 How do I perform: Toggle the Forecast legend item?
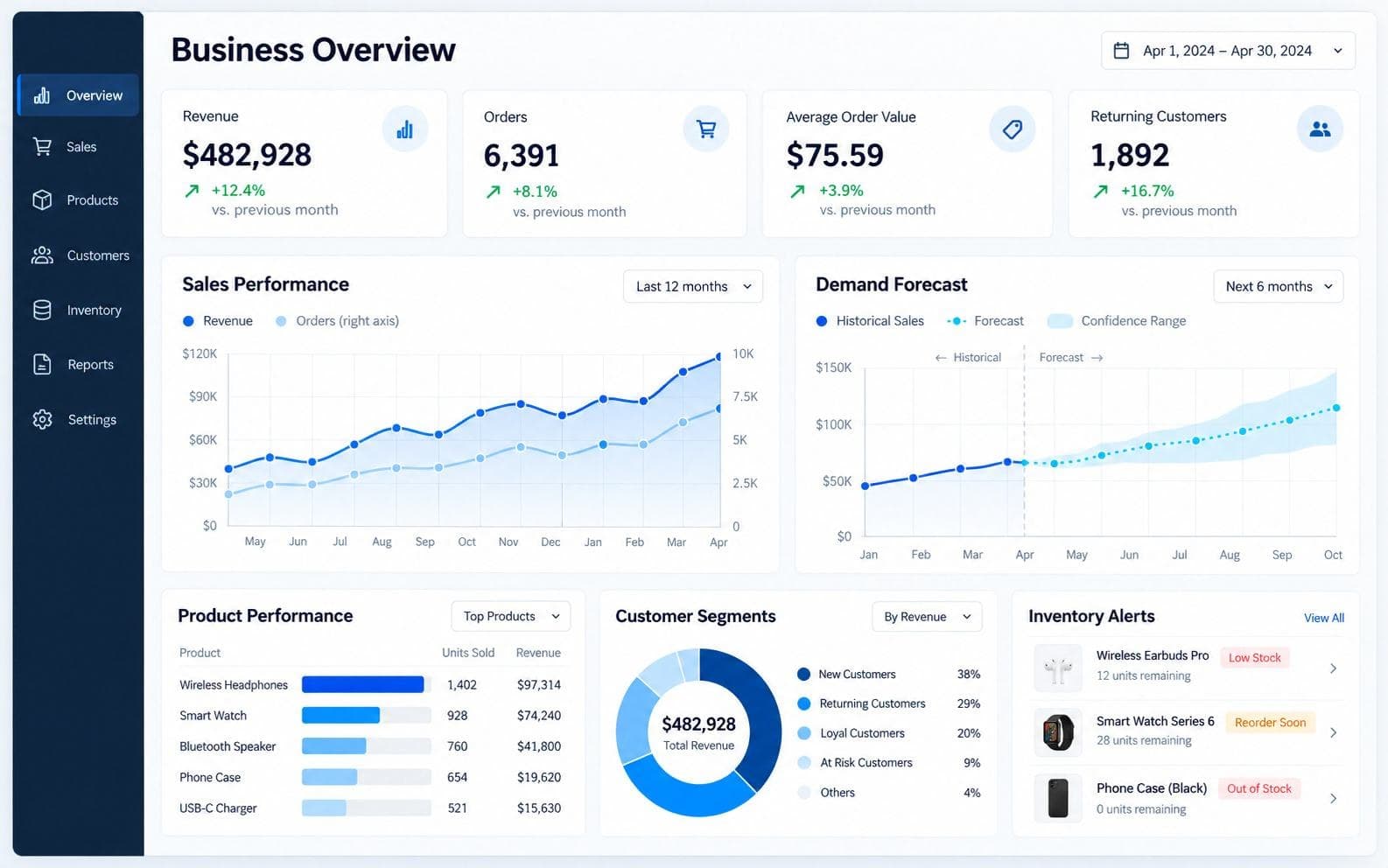pyautogui.click(x=985, y=321)
